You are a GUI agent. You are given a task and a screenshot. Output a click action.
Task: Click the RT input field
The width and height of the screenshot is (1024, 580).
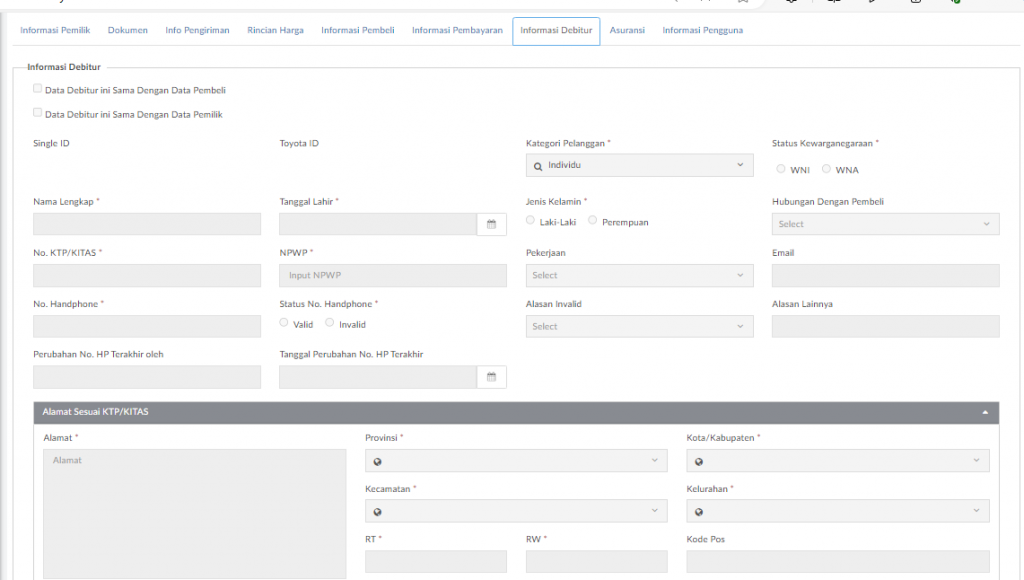click(x=436, y=562)
